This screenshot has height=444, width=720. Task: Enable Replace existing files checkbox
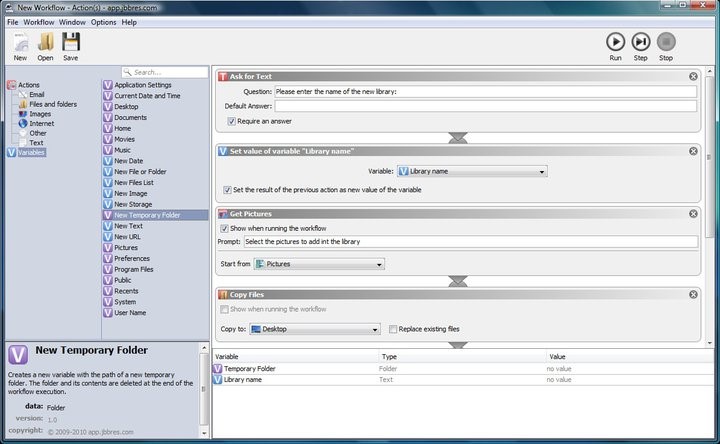click(x=392, y=329)
